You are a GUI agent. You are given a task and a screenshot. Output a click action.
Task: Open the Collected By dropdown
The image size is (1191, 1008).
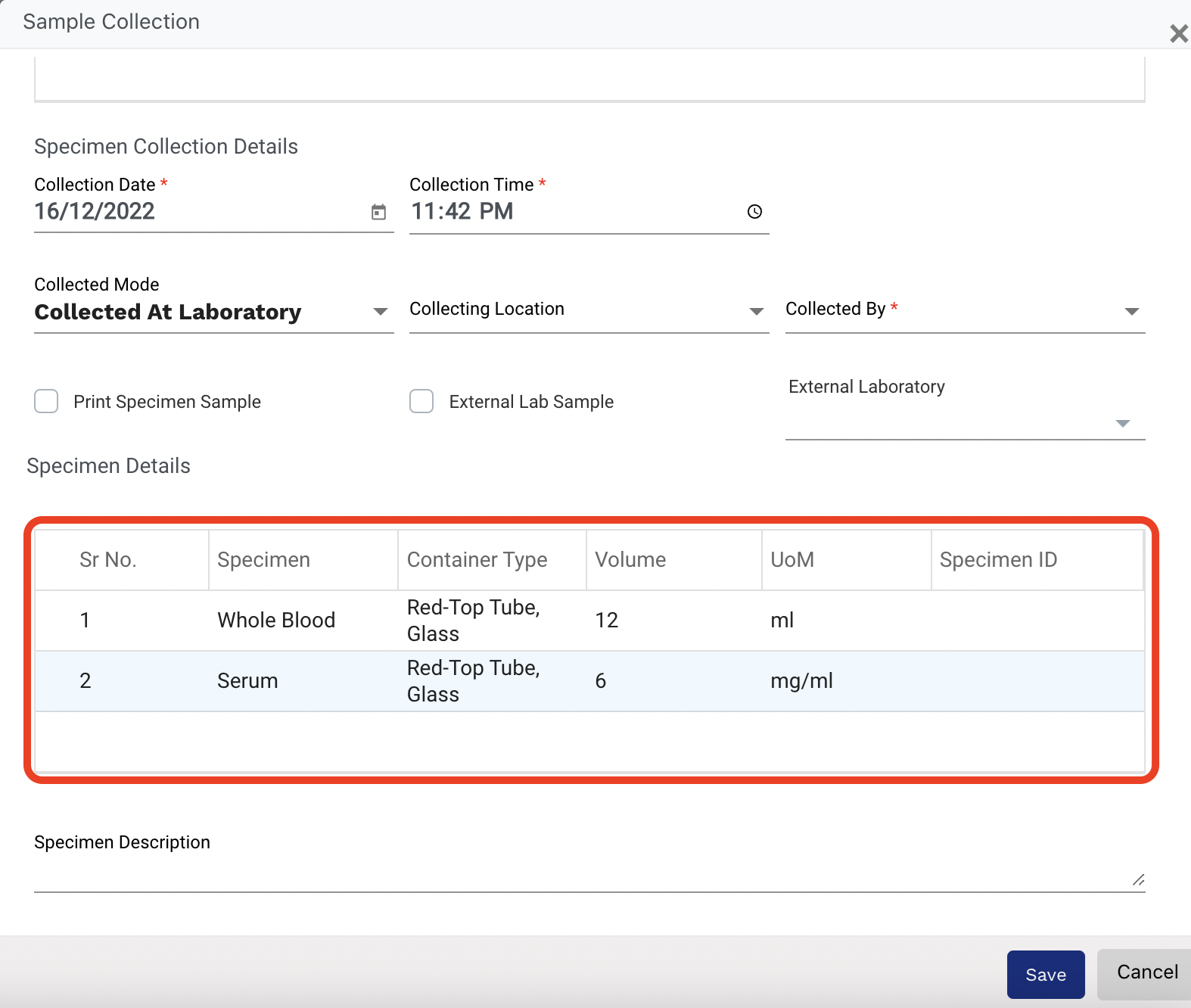tap(1131, 312)
